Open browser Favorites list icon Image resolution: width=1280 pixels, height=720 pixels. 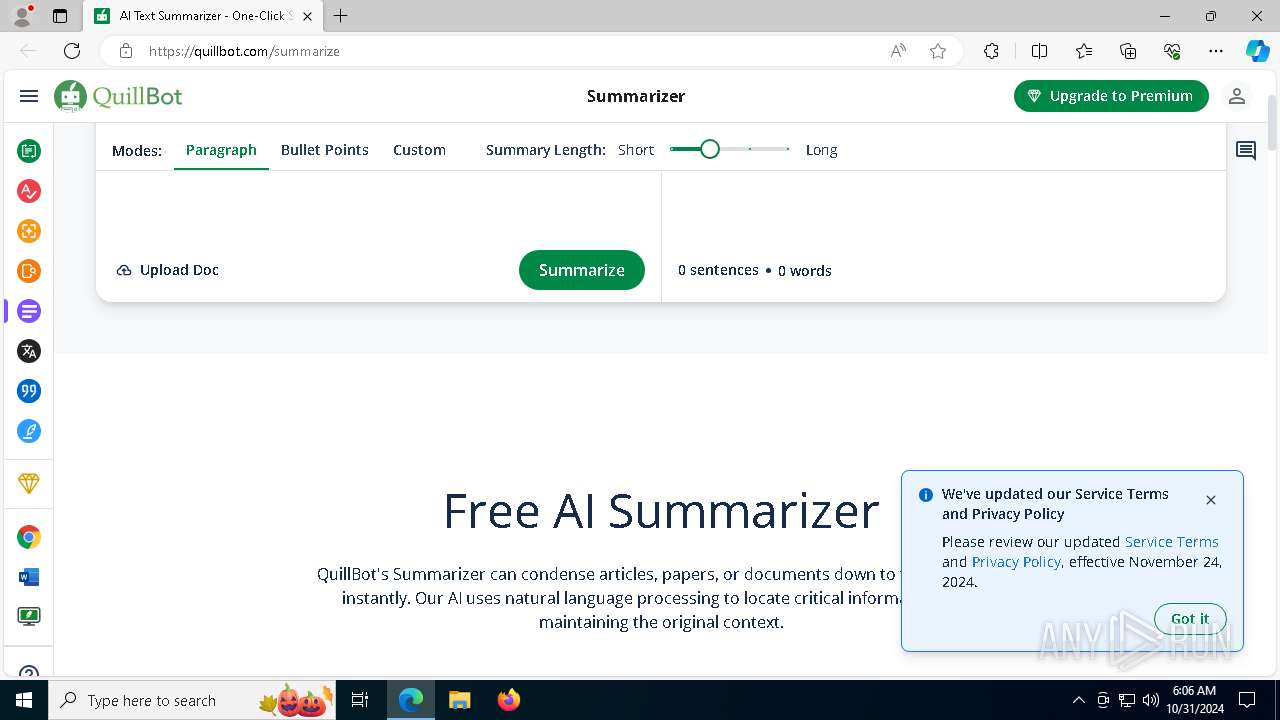coord(1084,51)
